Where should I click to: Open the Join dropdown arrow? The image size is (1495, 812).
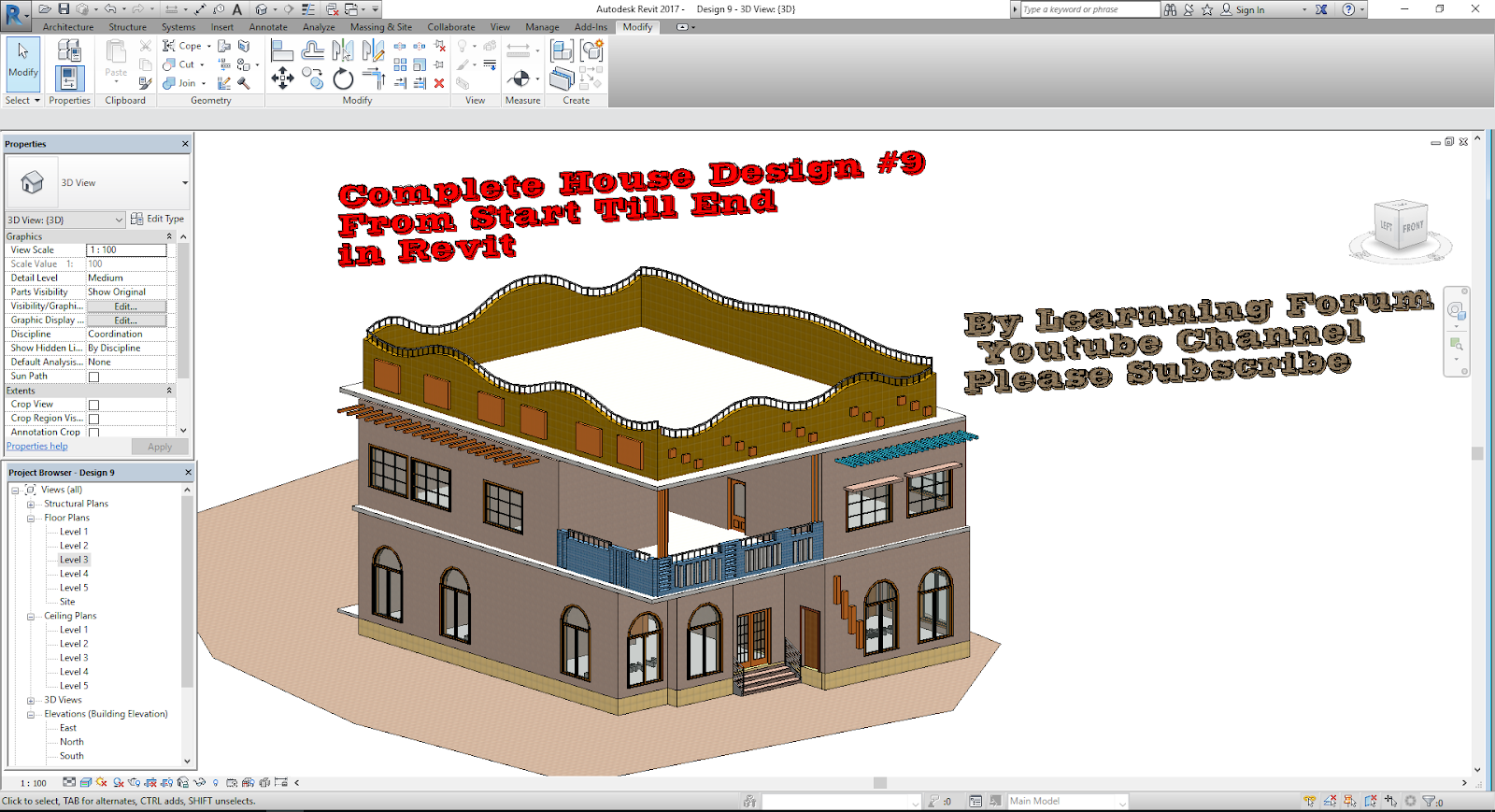(x=204, y=83)
